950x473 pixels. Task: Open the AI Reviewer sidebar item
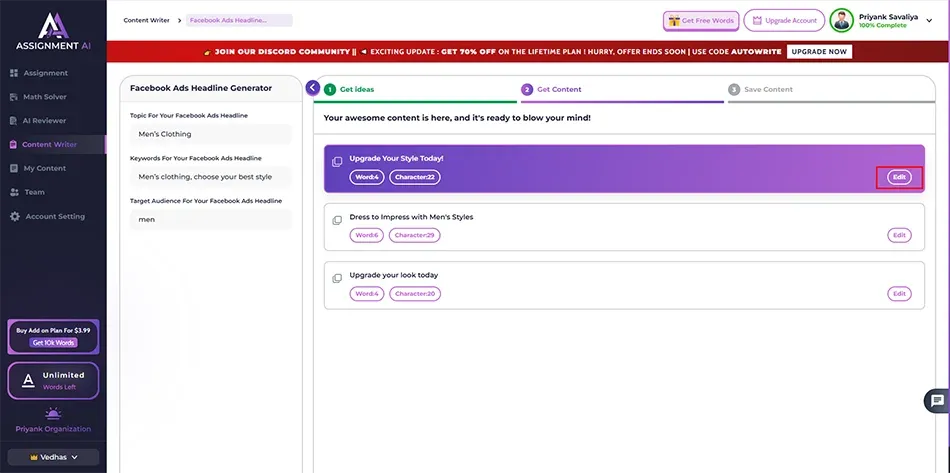[44, 121]
